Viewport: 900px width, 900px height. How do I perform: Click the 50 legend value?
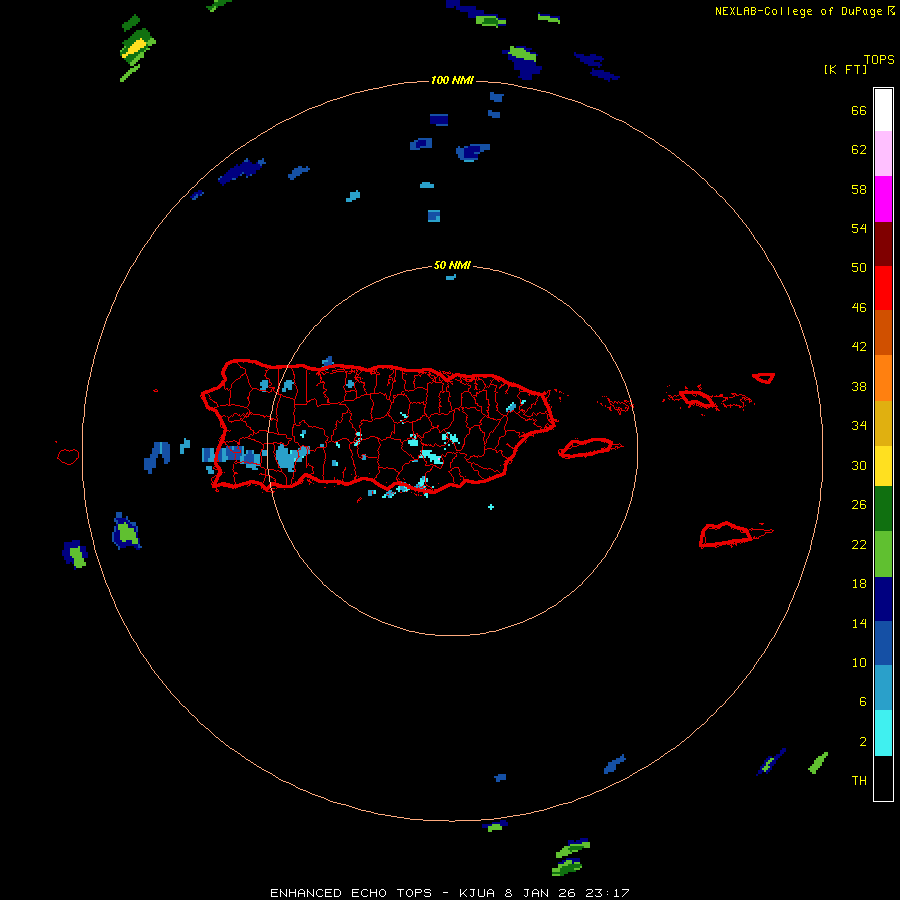859,267
